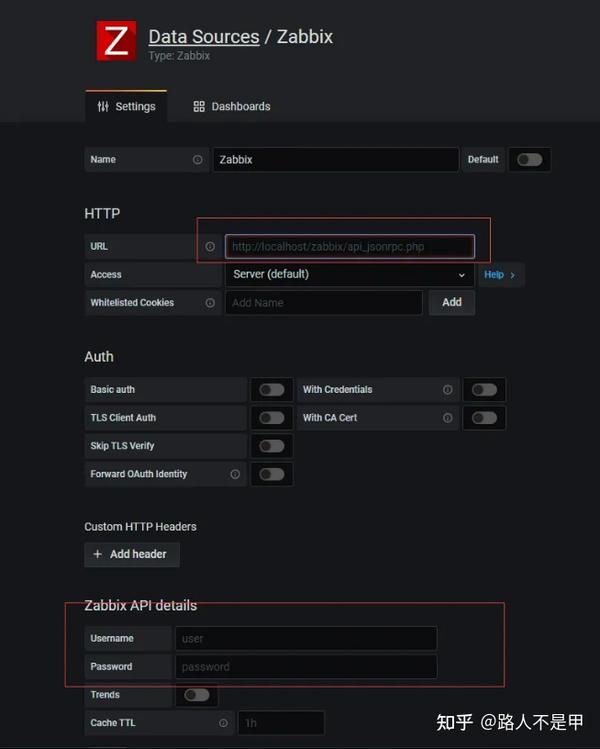Click the Add header button
Screen dimensions: 600x749
tap(132, 555)
